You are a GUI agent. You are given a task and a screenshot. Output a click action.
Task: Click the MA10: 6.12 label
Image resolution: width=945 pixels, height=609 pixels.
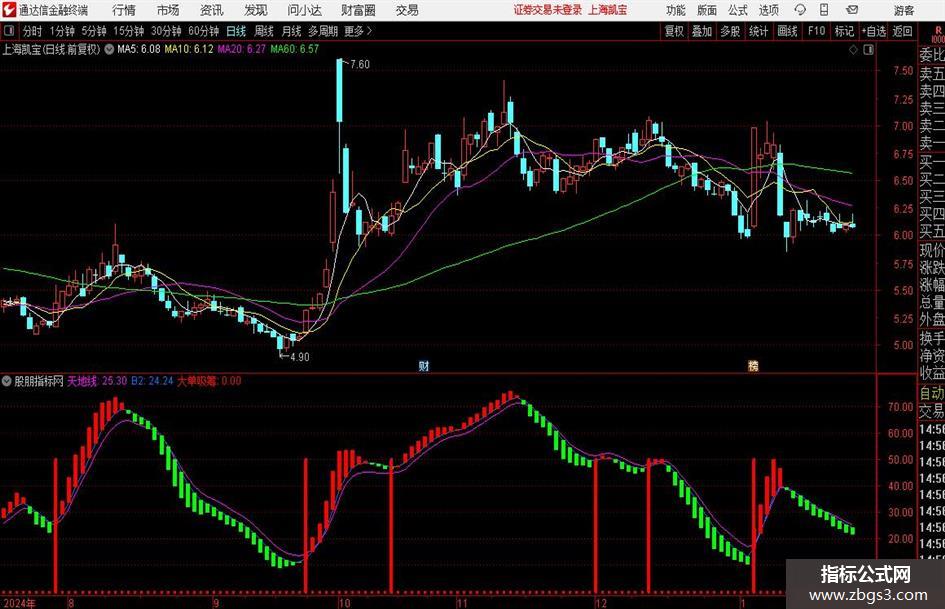pos(189,49)
